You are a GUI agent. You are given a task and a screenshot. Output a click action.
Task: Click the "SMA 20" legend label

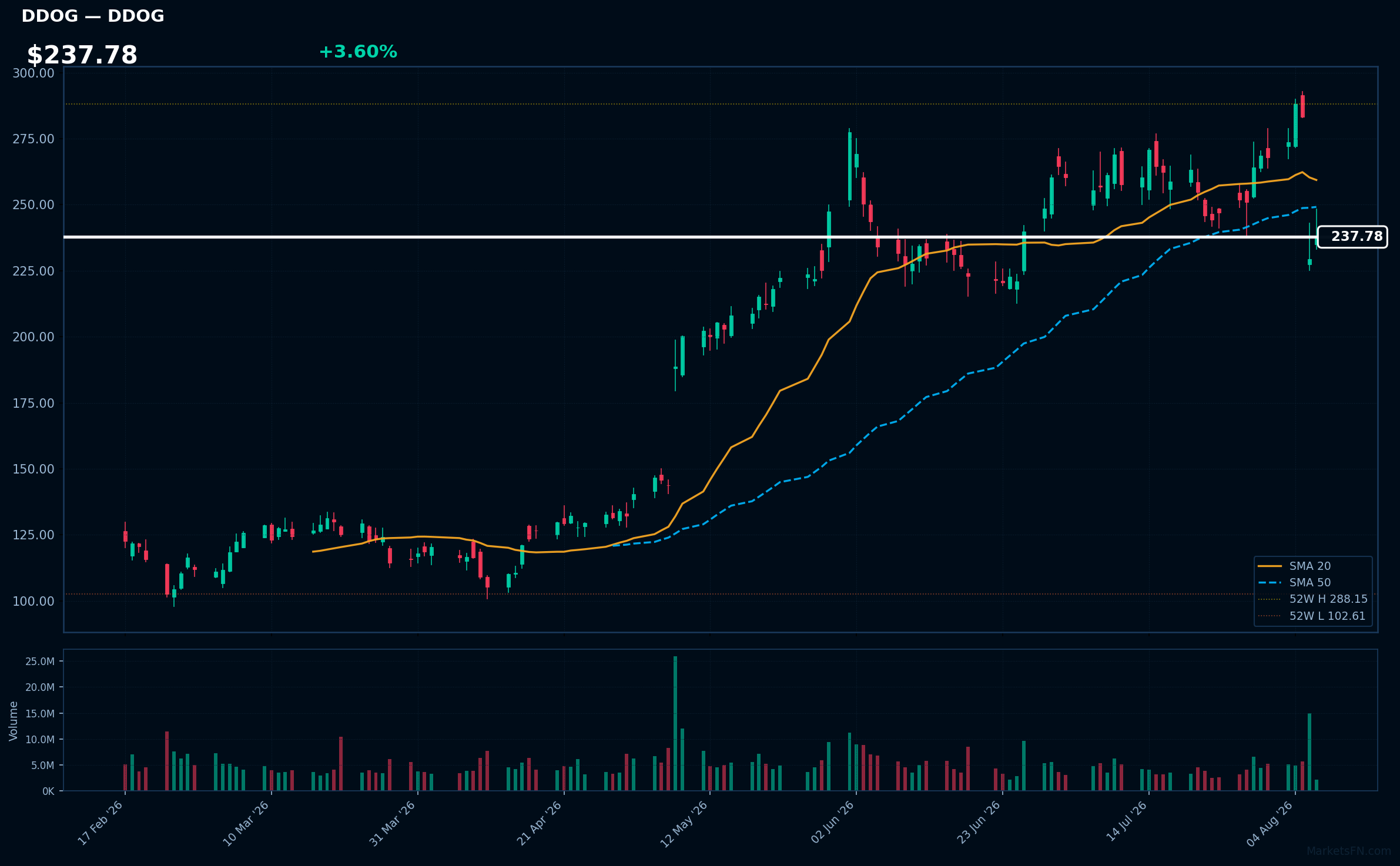(1310, 566)
